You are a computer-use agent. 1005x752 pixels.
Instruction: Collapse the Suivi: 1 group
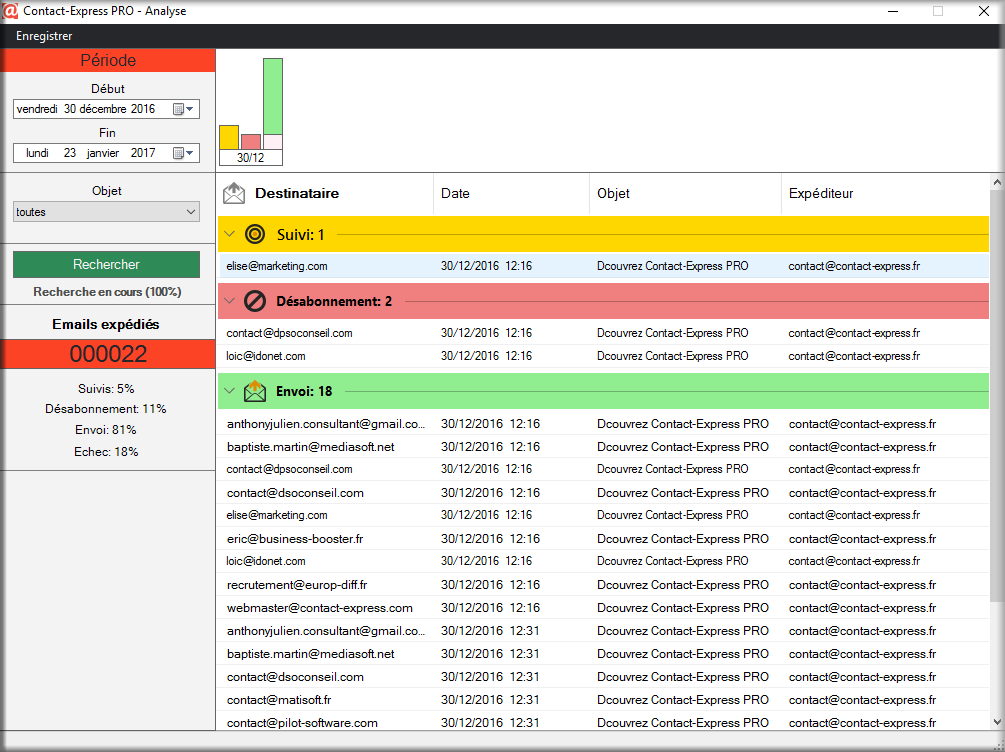229,234
